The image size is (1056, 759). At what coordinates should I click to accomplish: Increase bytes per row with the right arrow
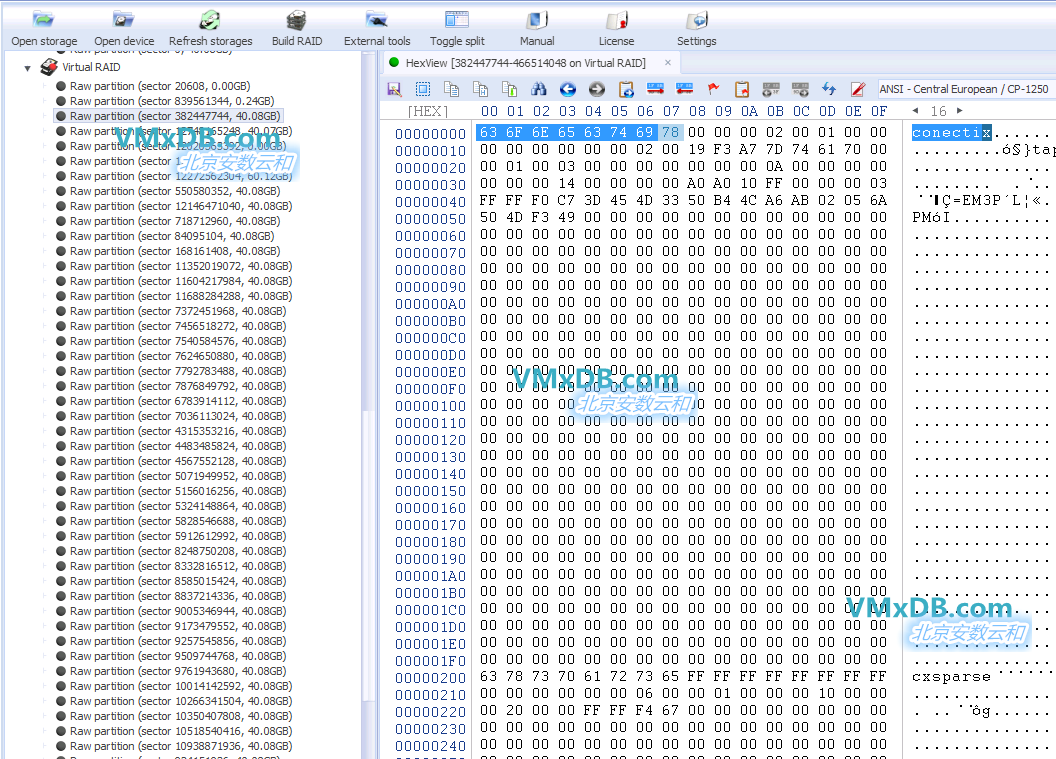click(x=960, y=110)
